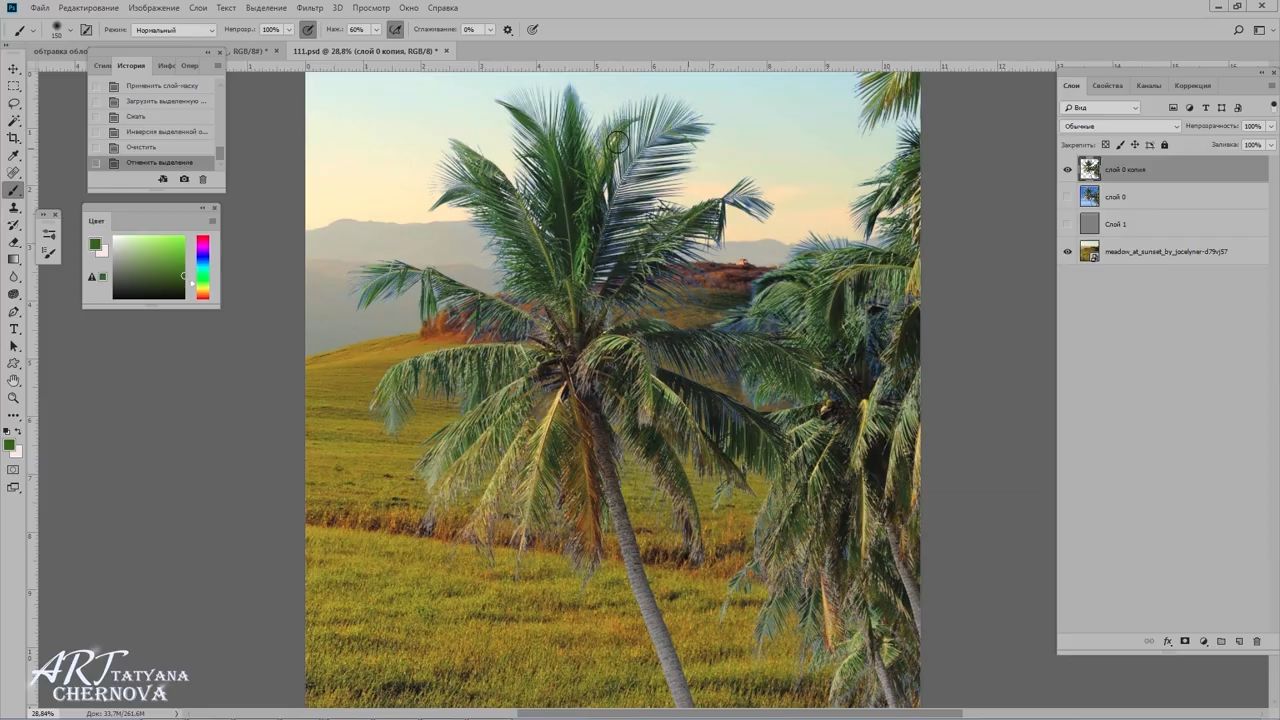Select the Eyedropper tool
This screenshot has height=720, width=1280.
pos(14,155)
